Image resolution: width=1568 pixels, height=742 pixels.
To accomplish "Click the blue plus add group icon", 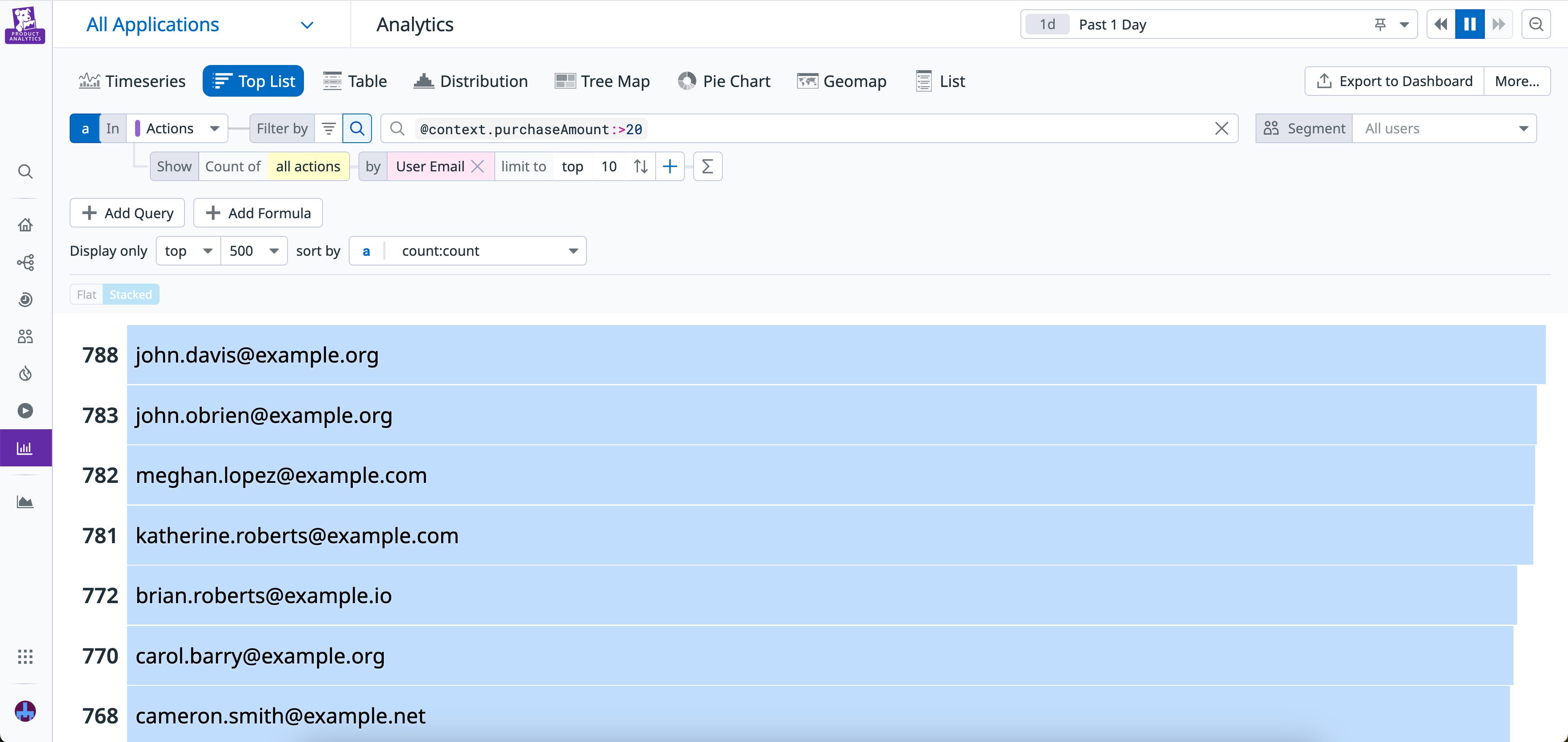I will click(670, 166).
